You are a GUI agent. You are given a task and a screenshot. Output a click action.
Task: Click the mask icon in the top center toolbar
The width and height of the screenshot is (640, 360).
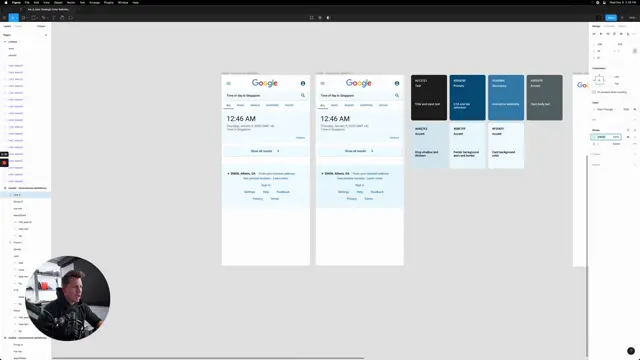click(320, 18)
